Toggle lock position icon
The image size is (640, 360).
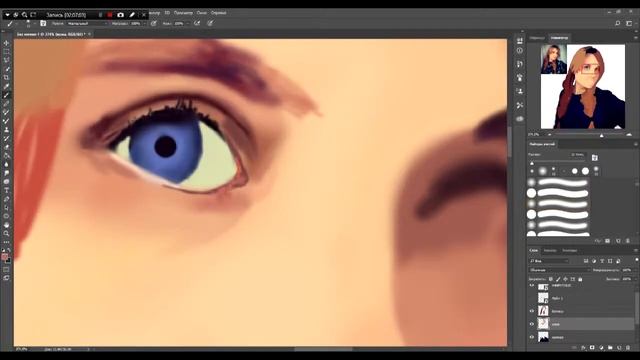565,279
